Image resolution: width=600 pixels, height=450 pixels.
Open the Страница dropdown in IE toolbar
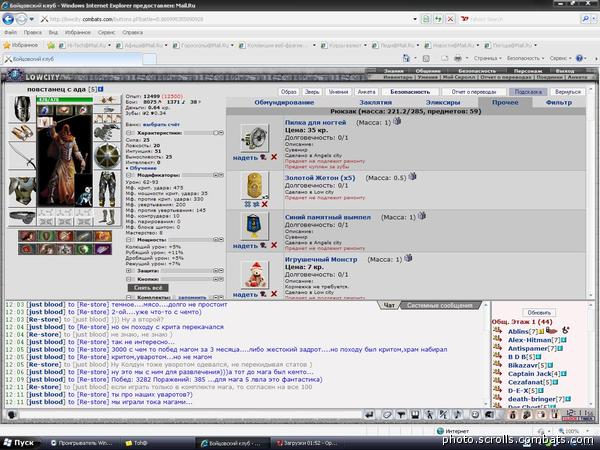[x=488, y=58]
